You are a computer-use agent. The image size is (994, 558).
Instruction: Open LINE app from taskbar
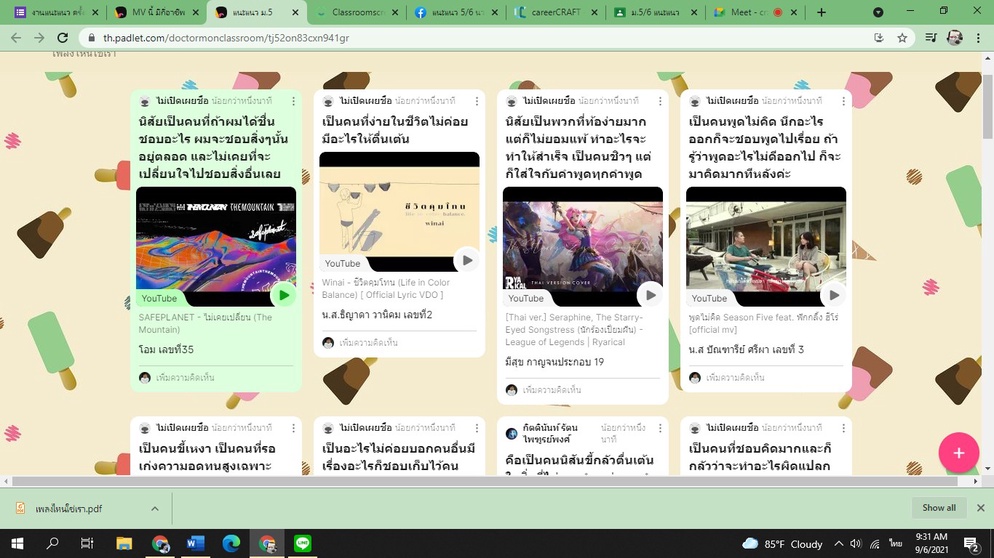pyautogui.click(x=302, y=543)
